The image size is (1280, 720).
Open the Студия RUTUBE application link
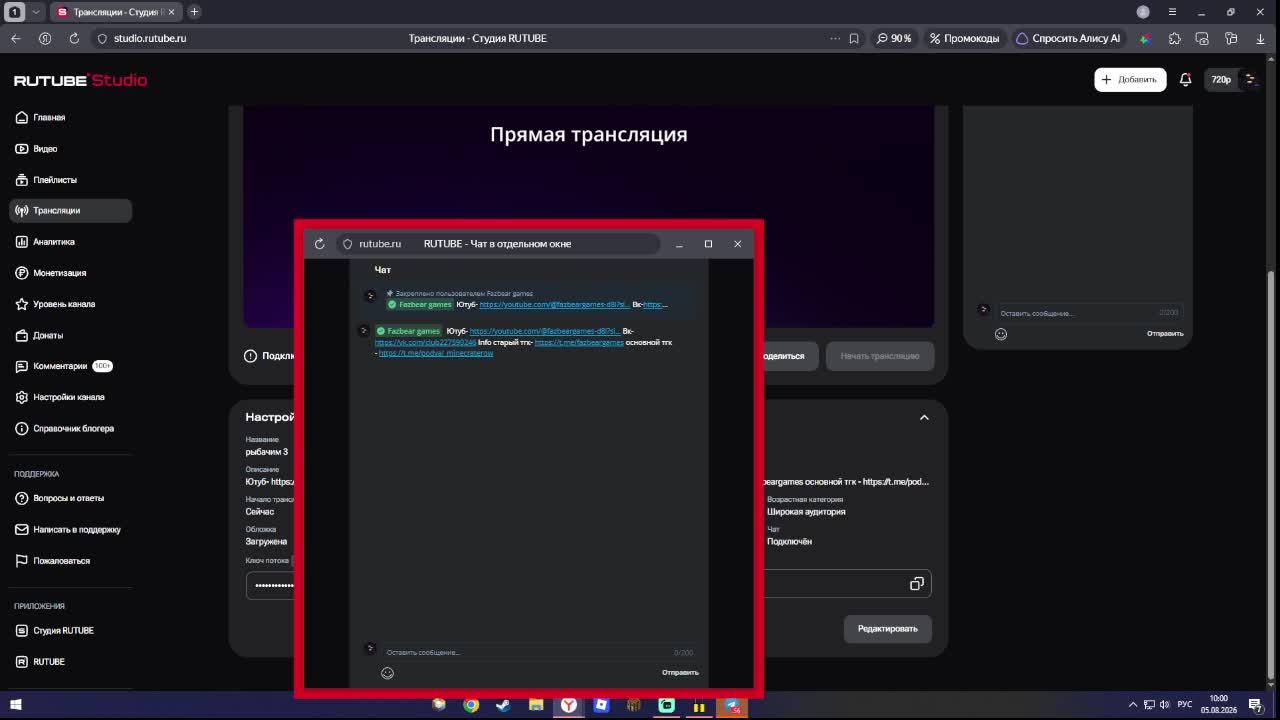tap(55, 630)
